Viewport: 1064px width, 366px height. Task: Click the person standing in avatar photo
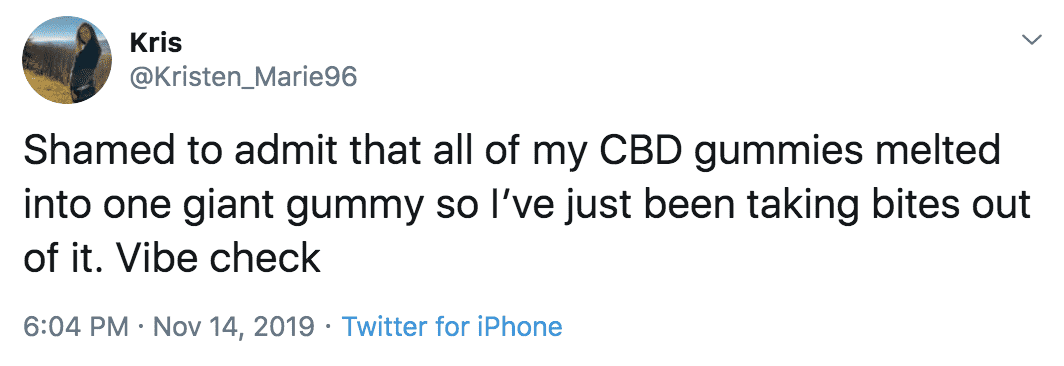(x=86, y=62)
